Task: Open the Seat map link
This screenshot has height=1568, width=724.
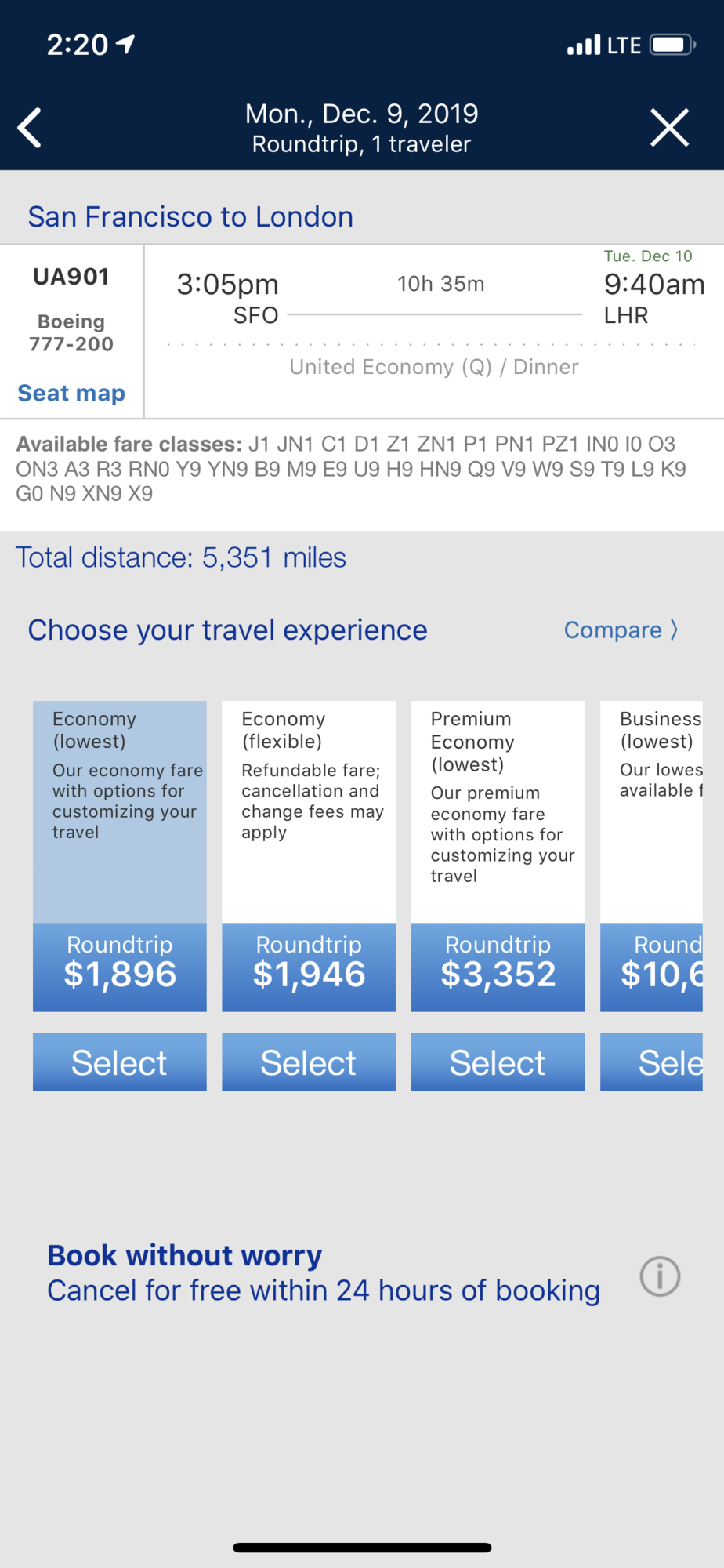Action: (x=71, y=393)
